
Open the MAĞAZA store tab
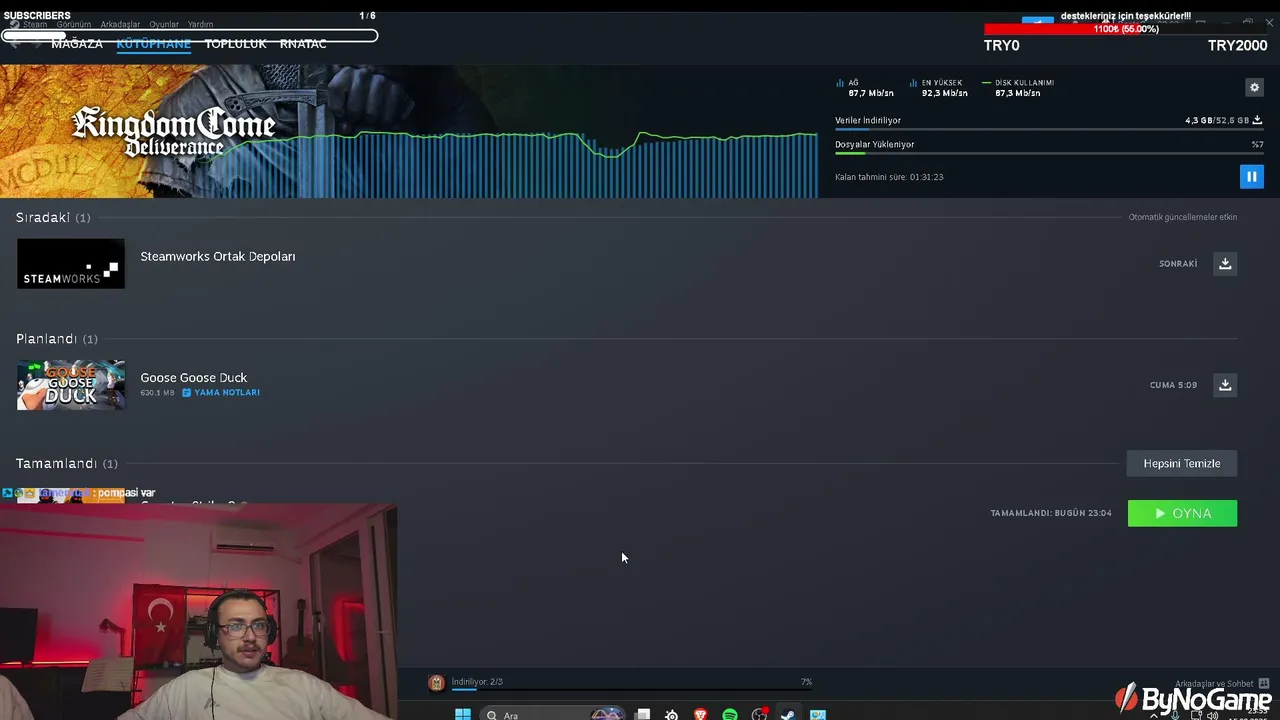pyautogui.click(x=77, y=44)
